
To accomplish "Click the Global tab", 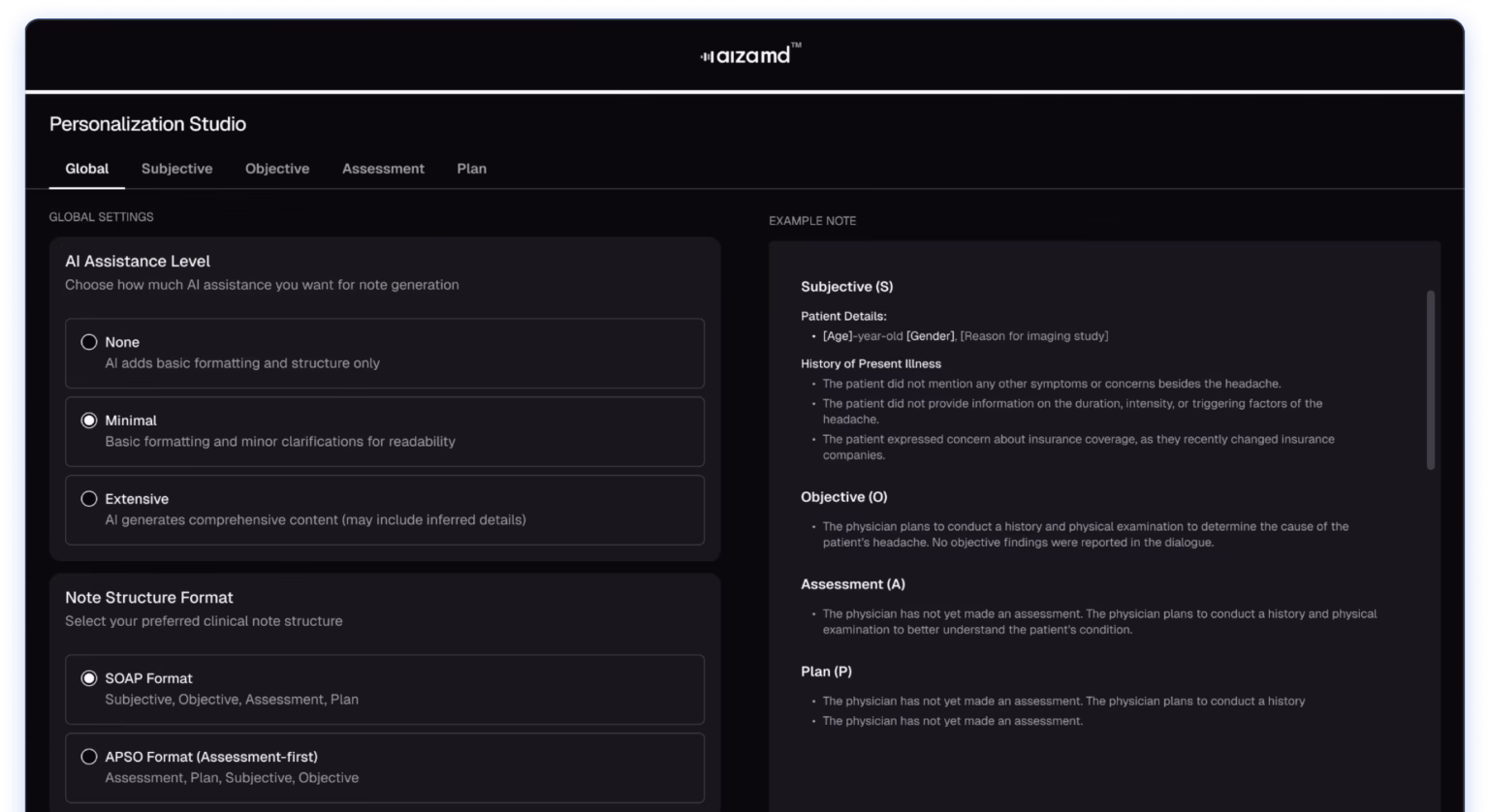I will pyautogui.click(x=86, y=169).
